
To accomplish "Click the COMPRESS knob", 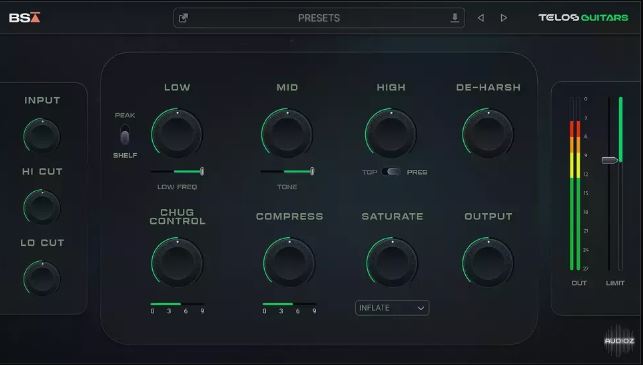I will (x=289, y=262).
